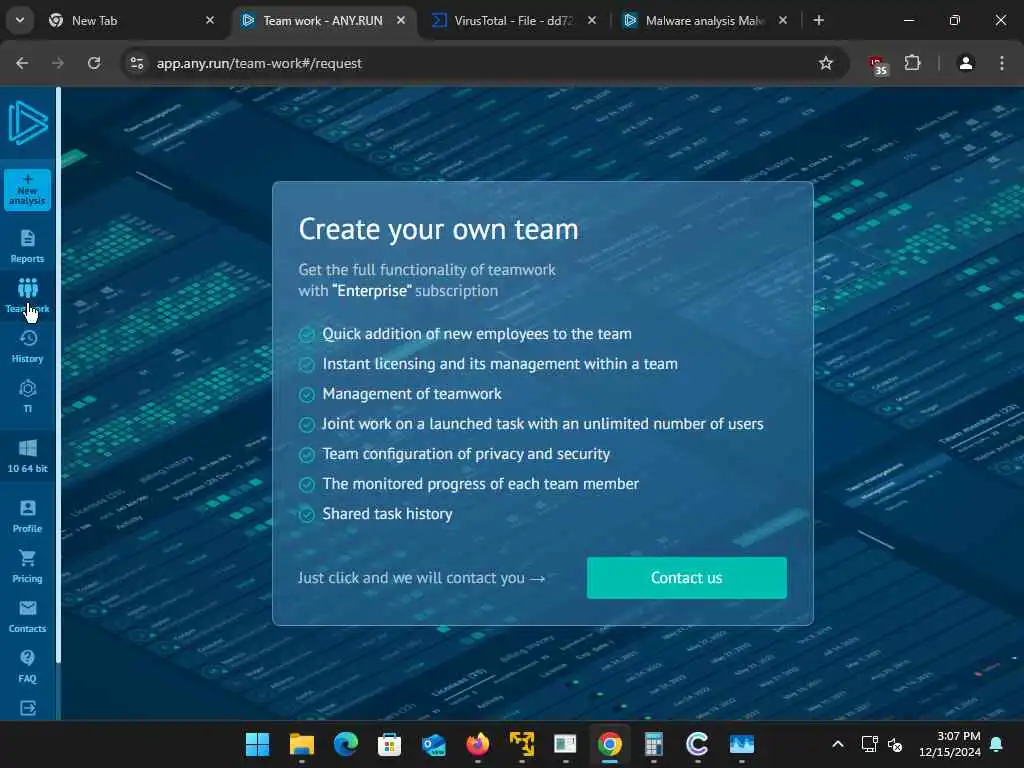Open Microsoft Store from taskbar
1024x768 pixels.
tap(389, 744)
